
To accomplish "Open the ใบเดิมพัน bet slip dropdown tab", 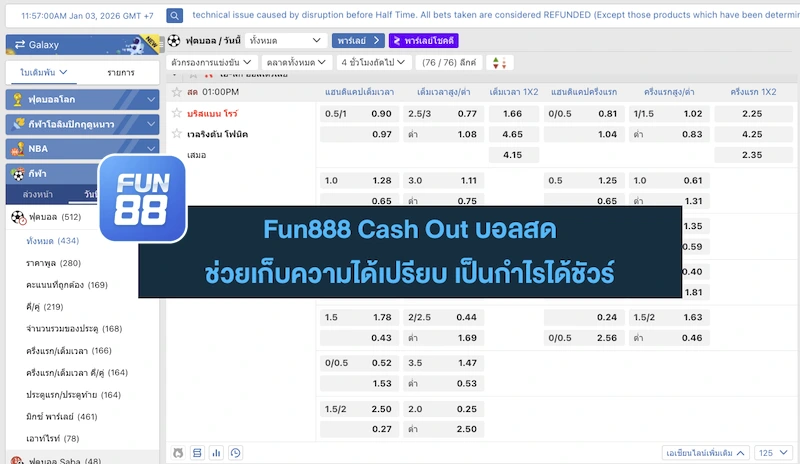I will point(43,72).
